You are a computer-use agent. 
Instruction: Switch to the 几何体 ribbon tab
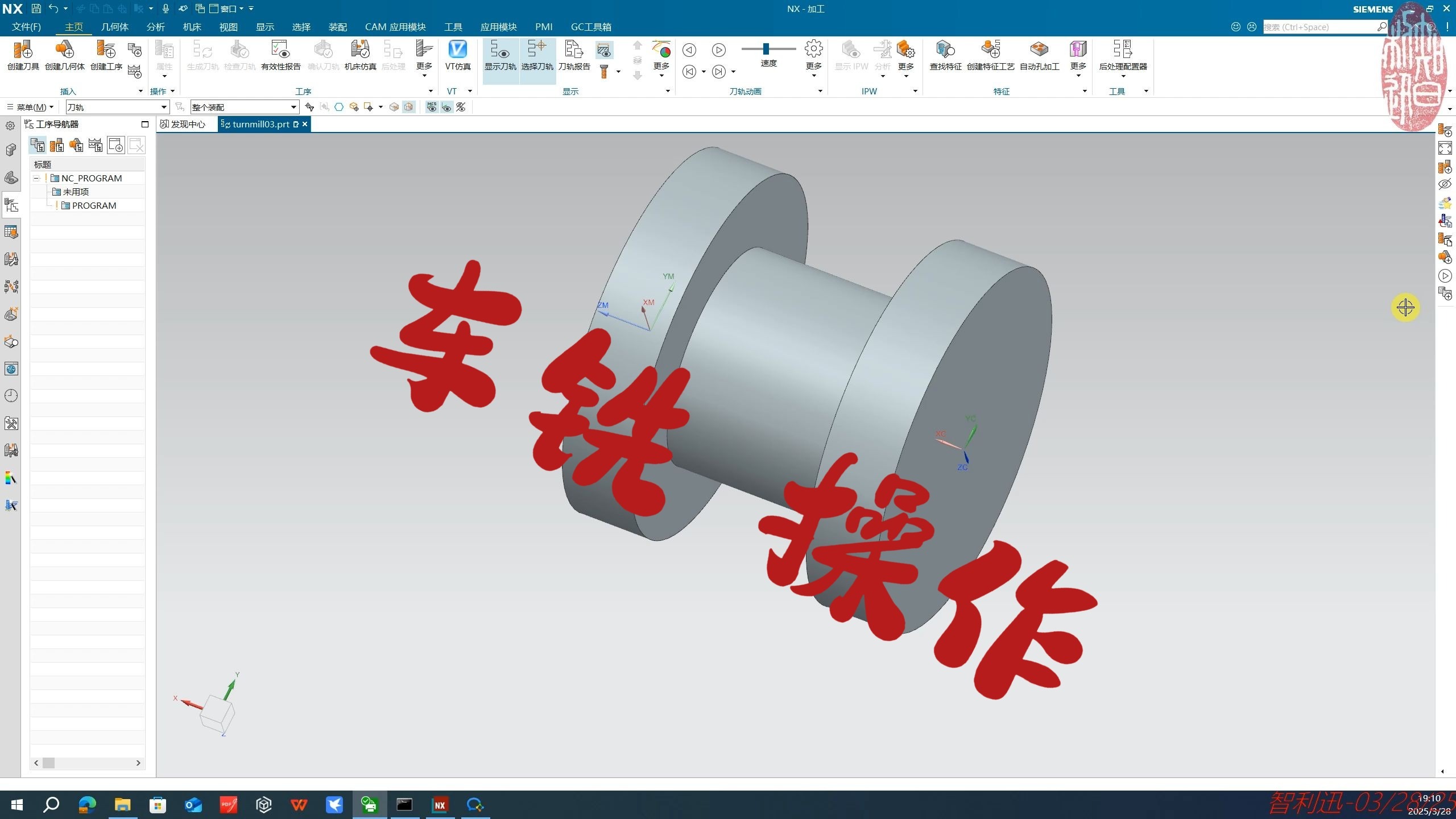point(115,26)
